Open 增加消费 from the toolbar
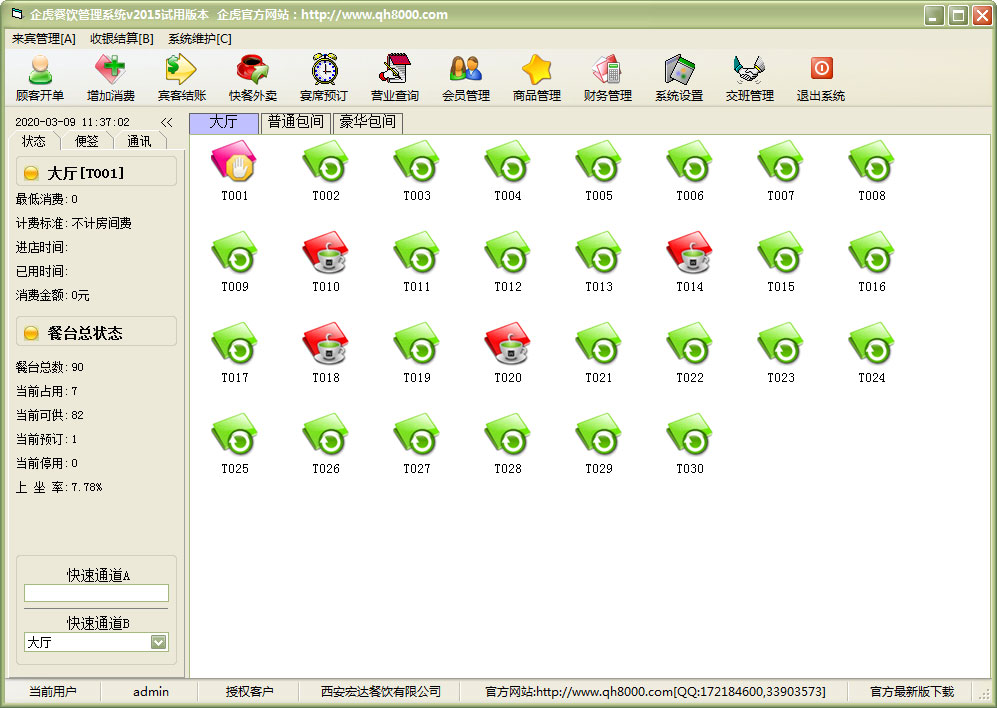 [x=110, y=78]
